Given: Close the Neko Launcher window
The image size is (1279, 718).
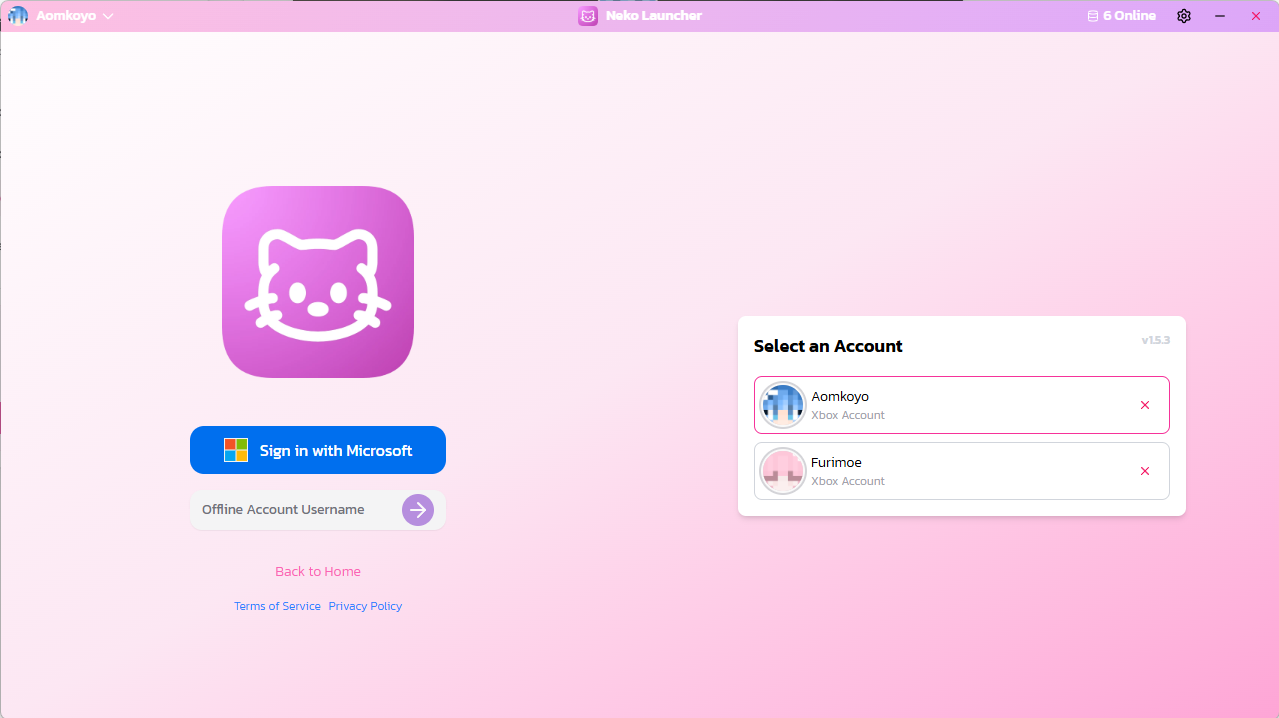Looking at the screenshot, I should pyautogui.click(x=1256, y=16).
